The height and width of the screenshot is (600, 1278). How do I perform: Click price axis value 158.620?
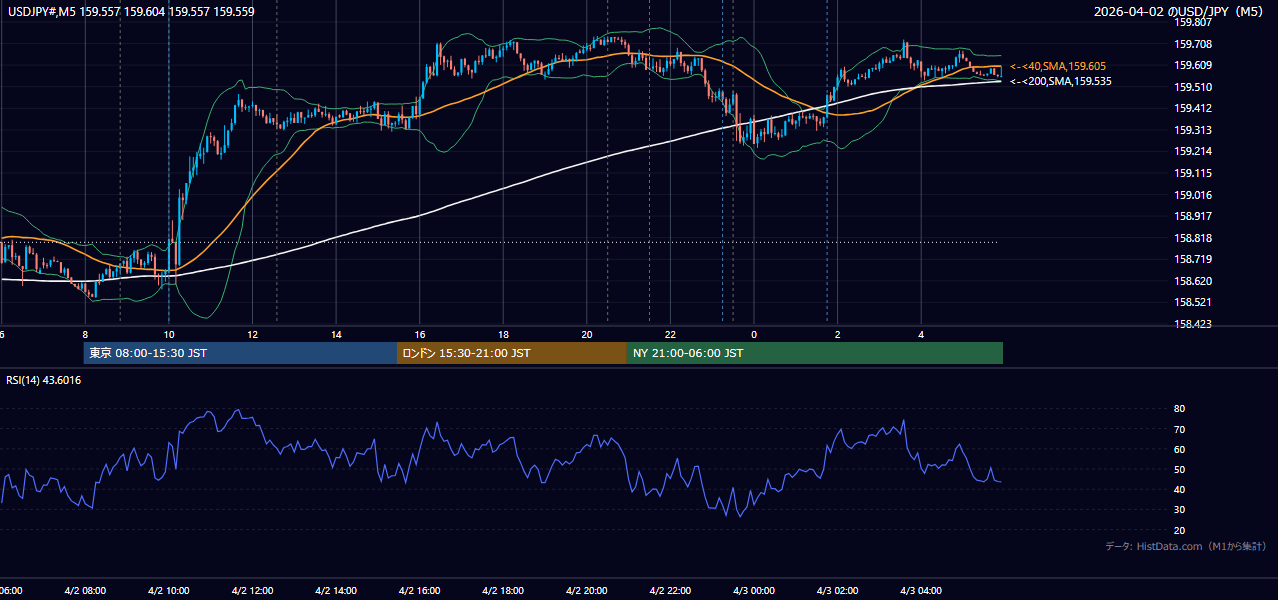click(x=1193, y=281)
